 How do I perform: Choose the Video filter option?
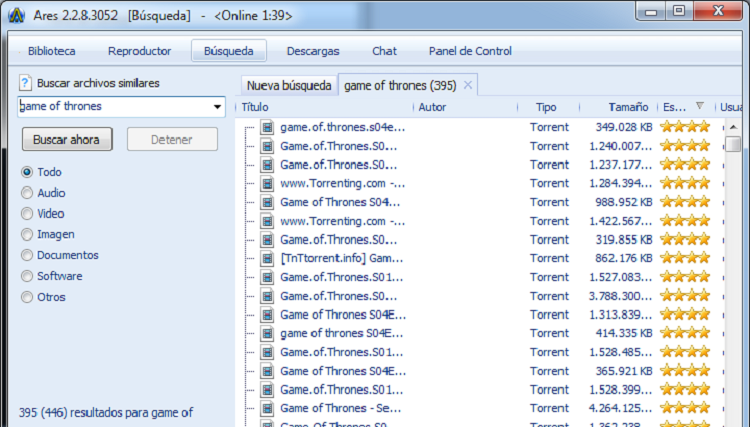point(27,213)
